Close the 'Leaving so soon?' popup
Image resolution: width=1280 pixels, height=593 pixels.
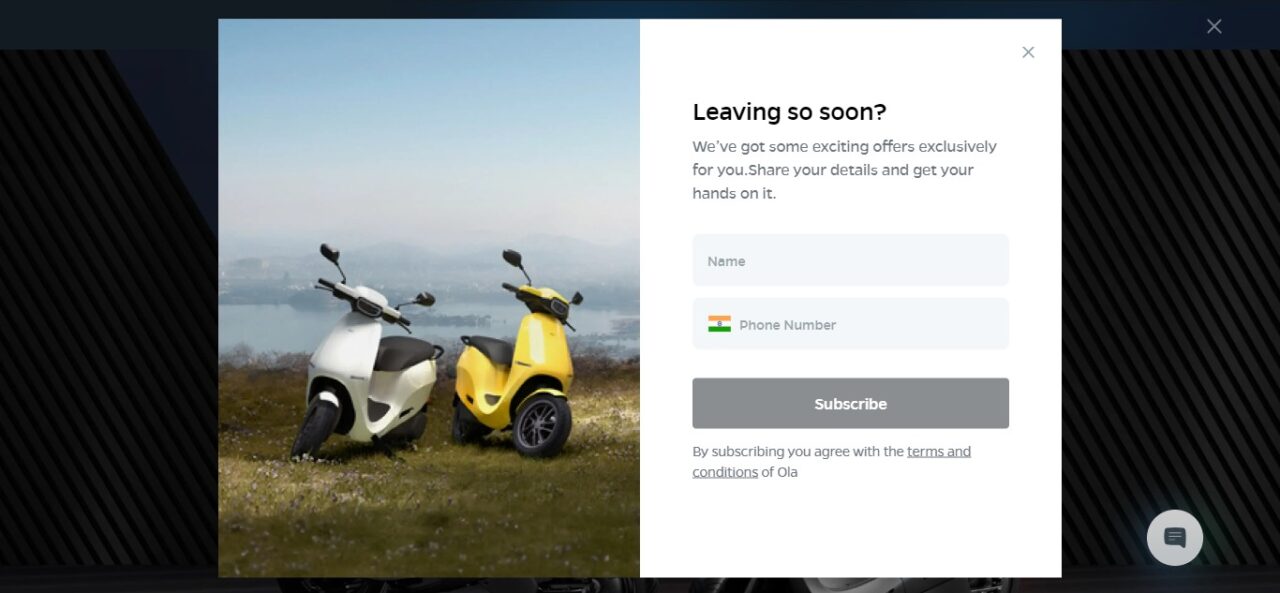(x=1028, y=52)
